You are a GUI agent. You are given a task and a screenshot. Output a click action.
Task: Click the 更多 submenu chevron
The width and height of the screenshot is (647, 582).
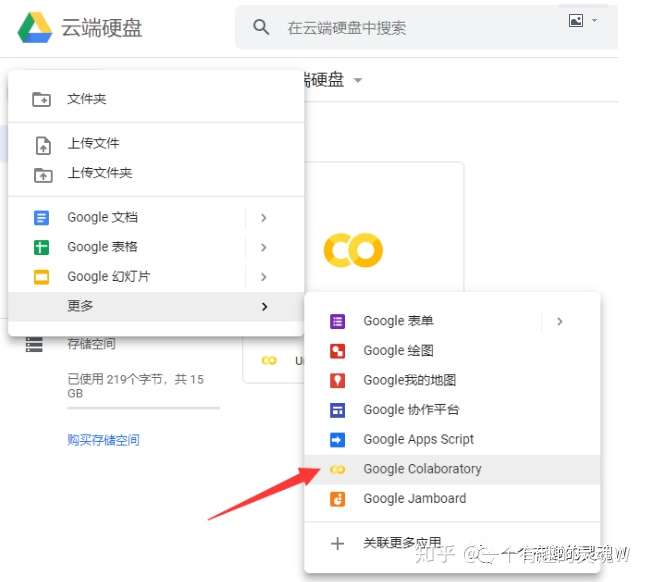(264, 306)
